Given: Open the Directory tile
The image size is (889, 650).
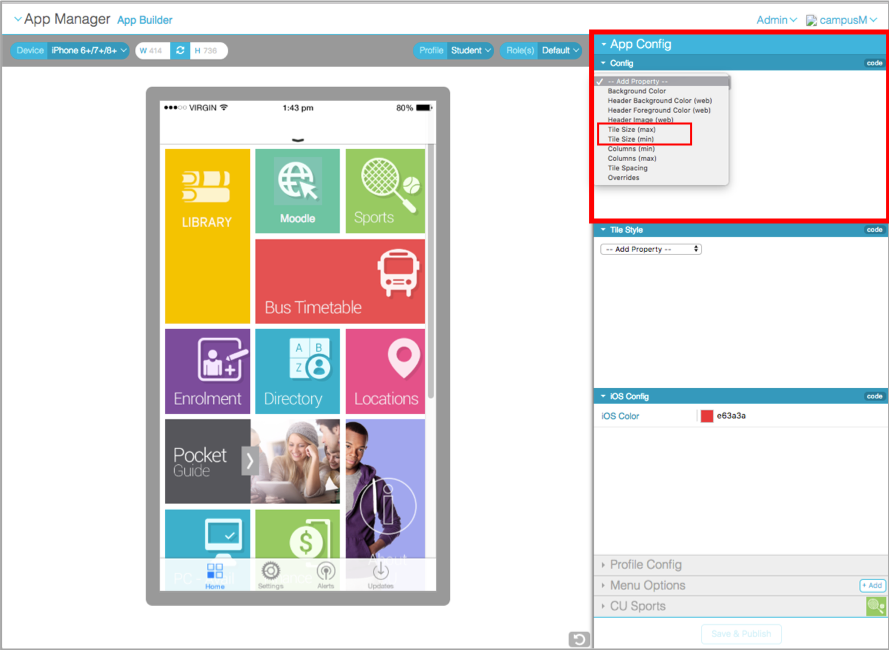Looking at the screenshot, I should [298, 371].
